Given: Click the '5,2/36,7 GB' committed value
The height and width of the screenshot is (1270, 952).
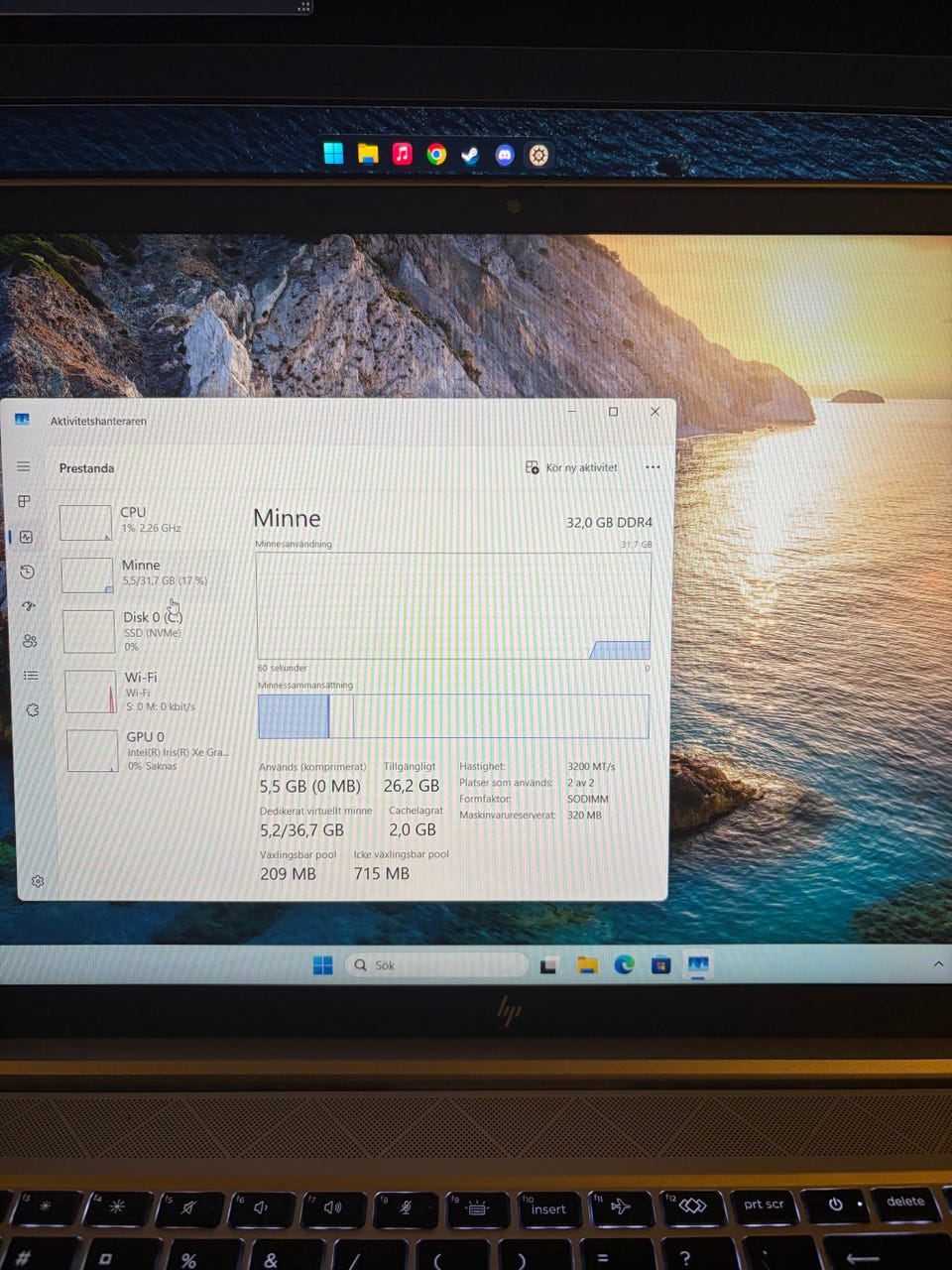Looking at the screenshot, I should pyautogui.click(x=301, y=829).
